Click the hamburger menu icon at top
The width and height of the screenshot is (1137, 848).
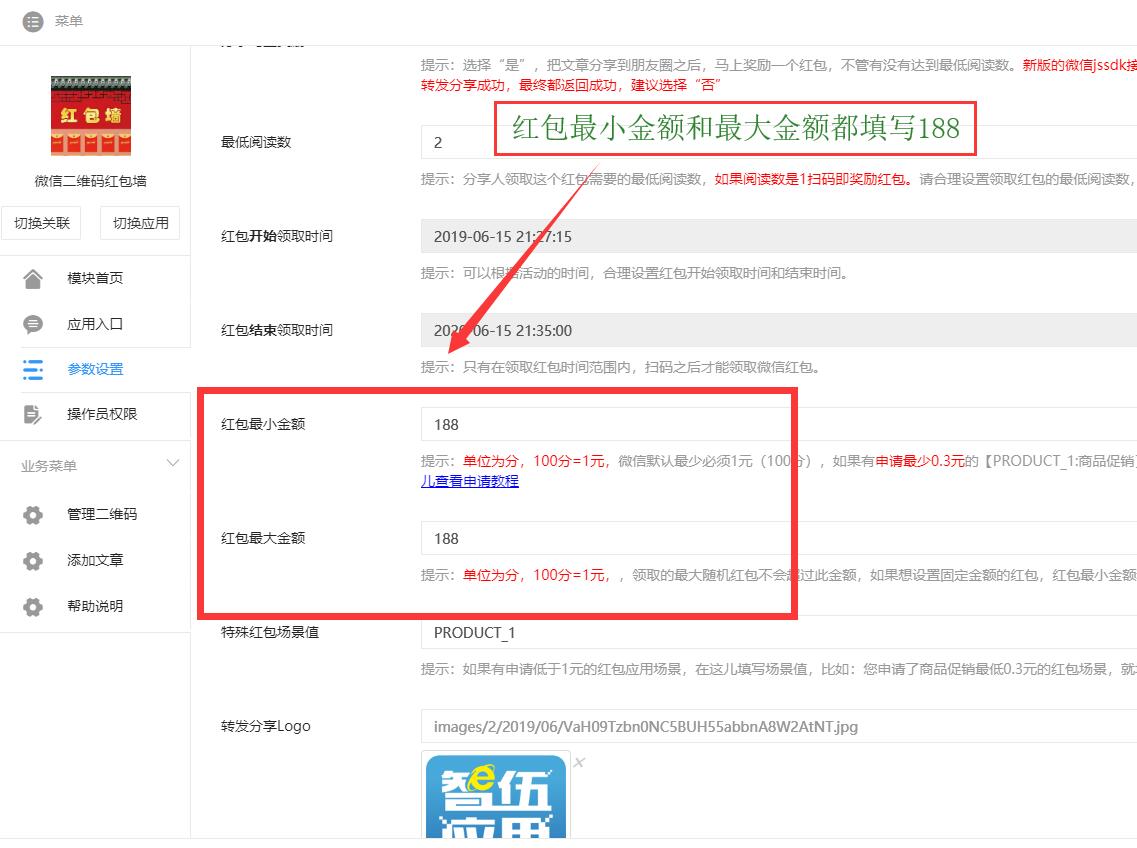33,21
